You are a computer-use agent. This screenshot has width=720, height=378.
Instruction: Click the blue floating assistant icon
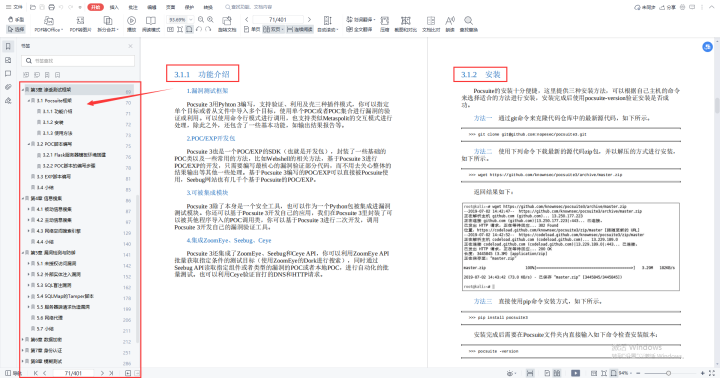tap(708, 47)
